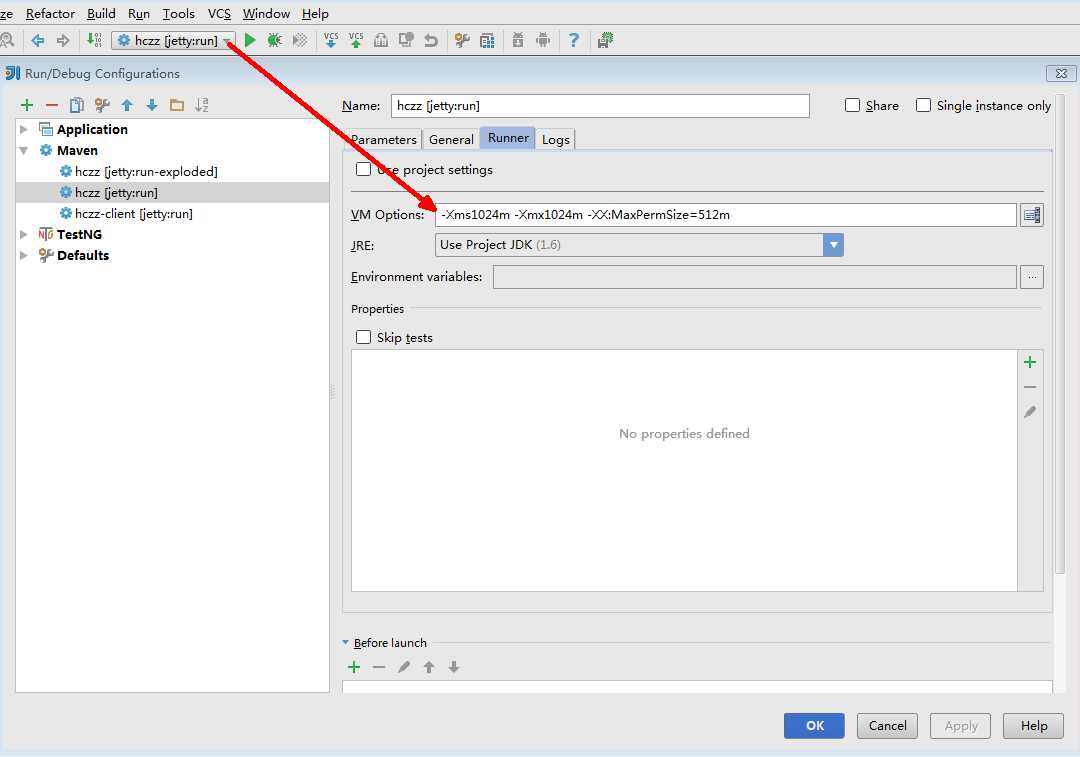Sort configurations alphabetically icon
Screen dimensions: 1080x757
(x=202, y=105)
